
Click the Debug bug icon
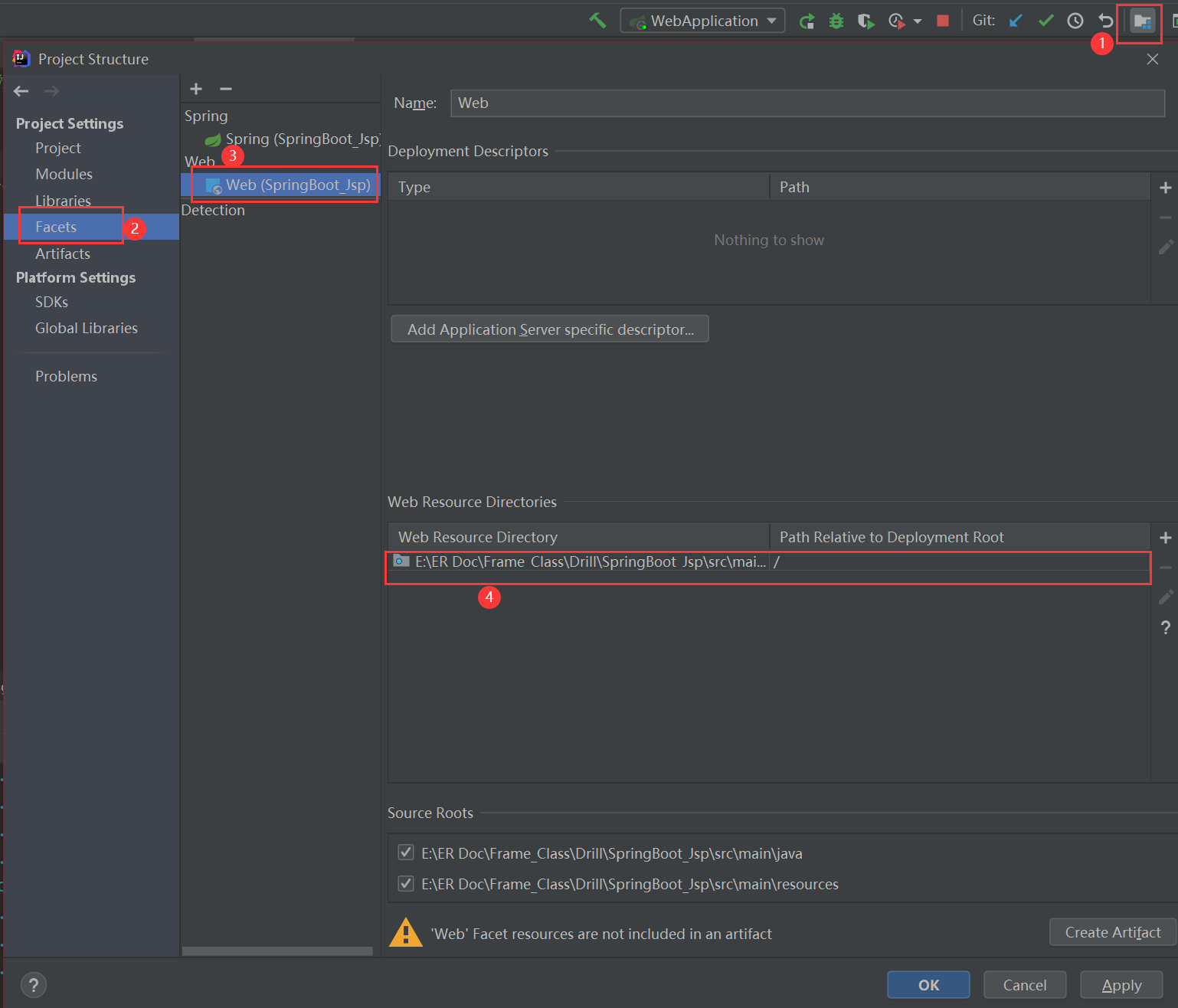click(836, 21)
